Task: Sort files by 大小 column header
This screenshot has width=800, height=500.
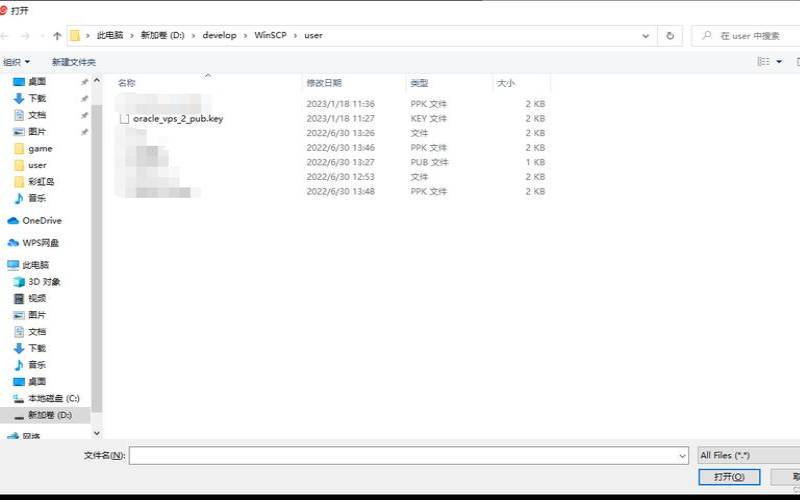Action: point(506,83)
